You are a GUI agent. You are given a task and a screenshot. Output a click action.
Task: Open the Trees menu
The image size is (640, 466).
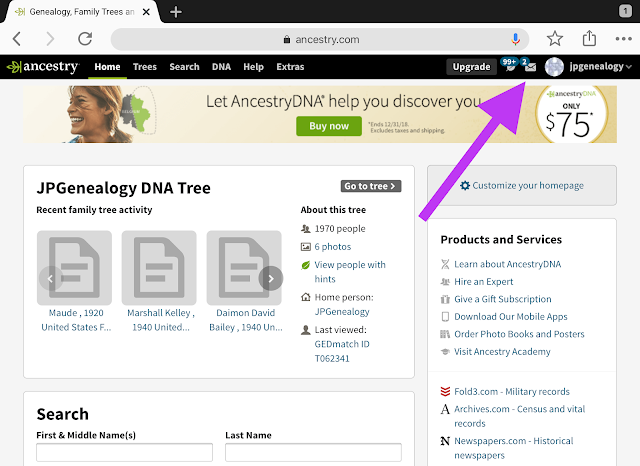[144, 67]
